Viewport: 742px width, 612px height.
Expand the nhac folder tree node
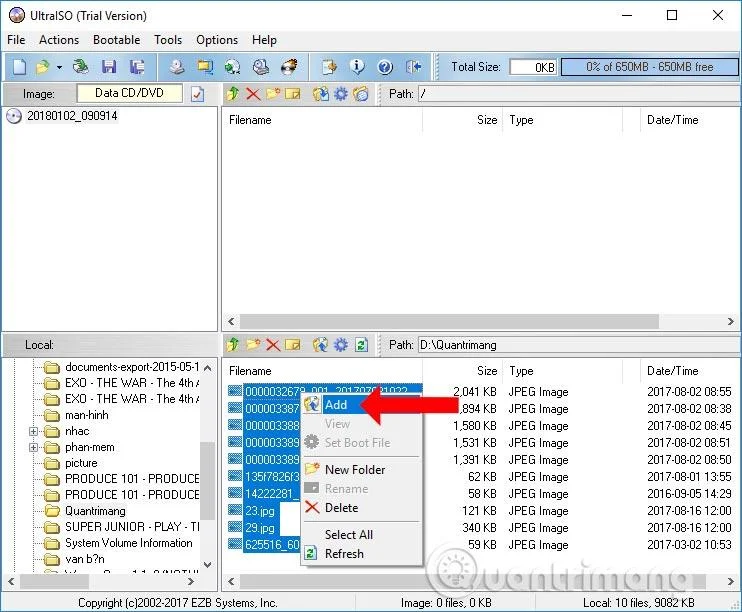[x=33, y=431]
